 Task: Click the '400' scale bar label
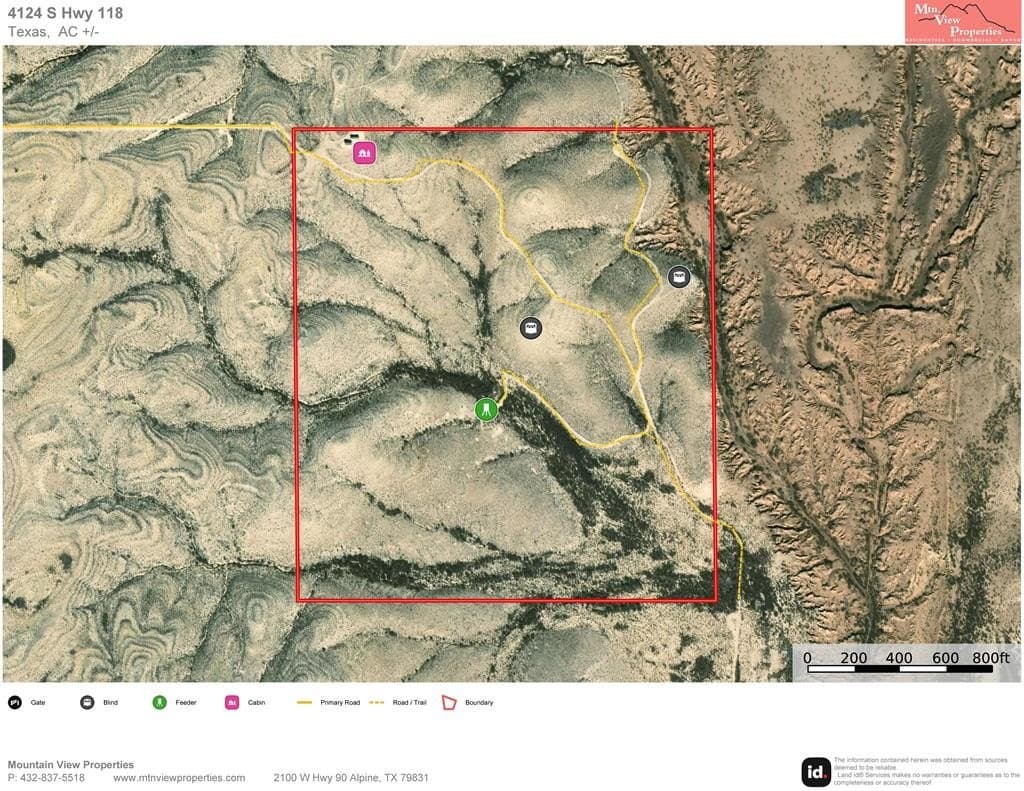click(x=899, y=657)
